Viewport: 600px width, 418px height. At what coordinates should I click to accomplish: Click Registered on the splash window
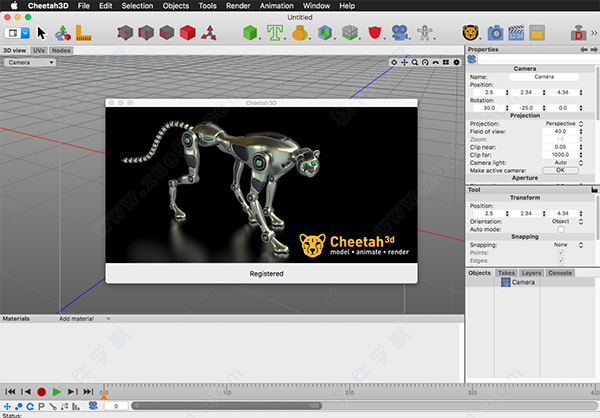[x=266, y=274]
